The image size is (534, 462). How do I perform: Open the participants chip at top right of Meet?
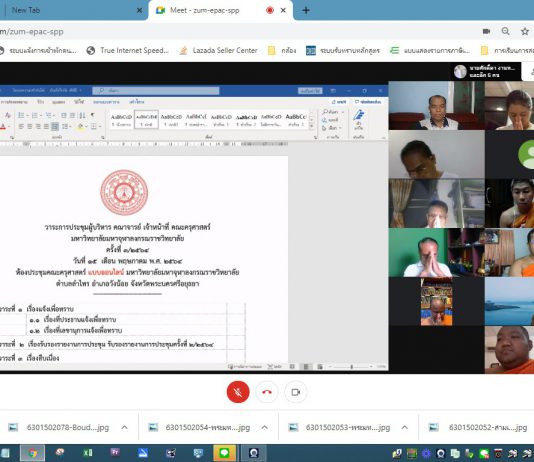pyautogui.click(x=486, y=71)
